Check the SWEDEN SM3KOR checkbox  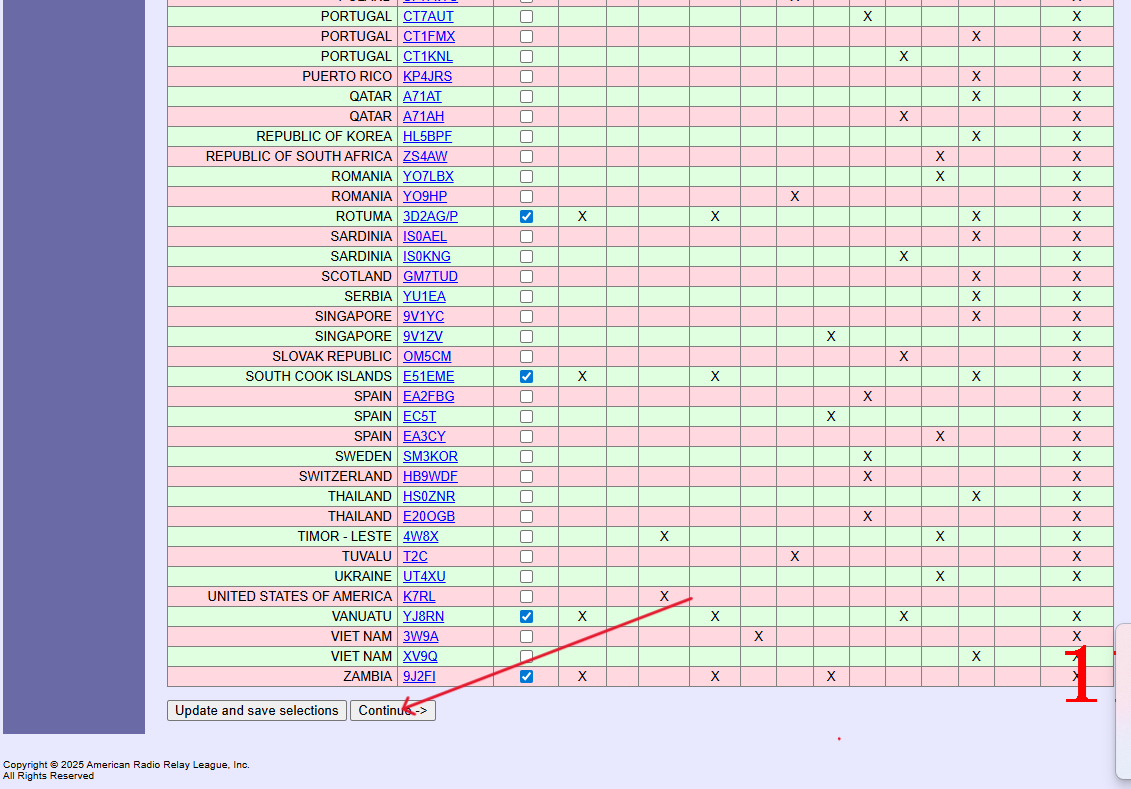pyautogui.click(x=527, y=456)
